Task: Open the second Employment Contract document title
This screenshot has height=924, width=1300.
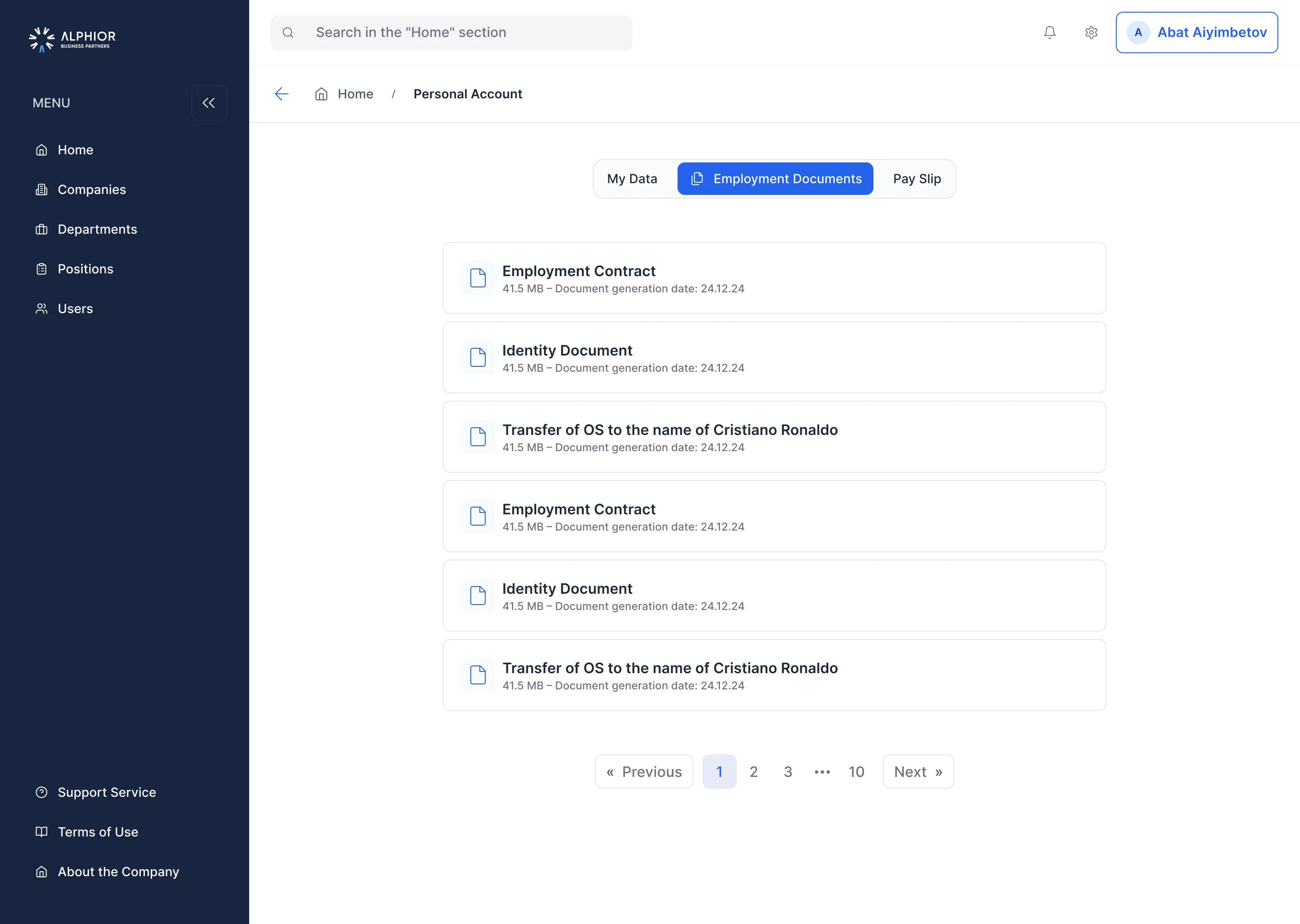Action: tap(579, 509)
